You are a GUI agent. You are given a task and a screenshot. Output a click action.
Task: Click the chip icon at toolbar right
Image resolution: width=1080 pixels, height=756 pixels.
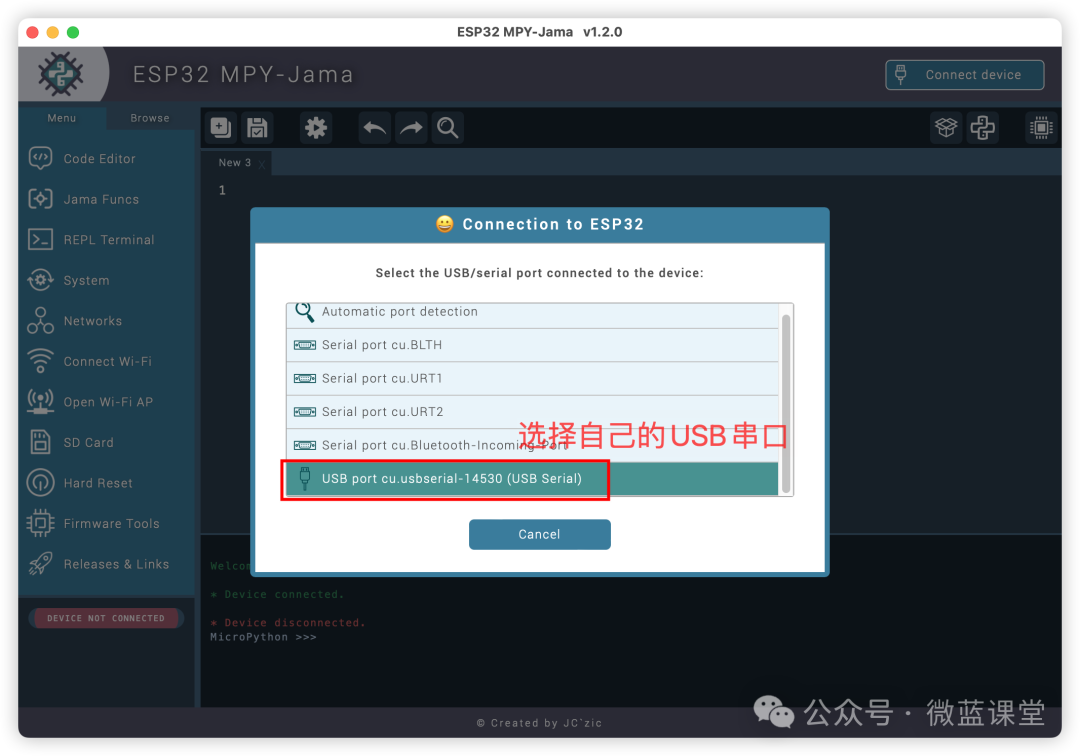click(1041, 127)
